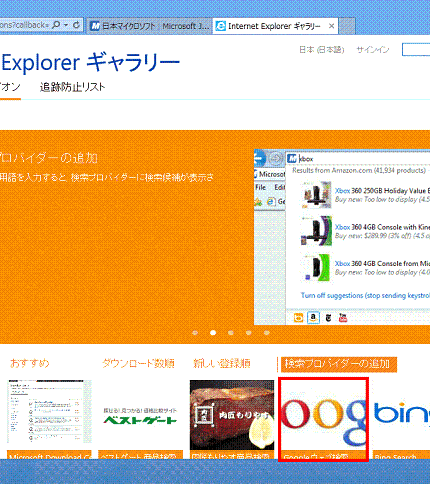Open the 追跡防止リスト menu item
Viewport: 430px width, 484px height.
(72, 87)
